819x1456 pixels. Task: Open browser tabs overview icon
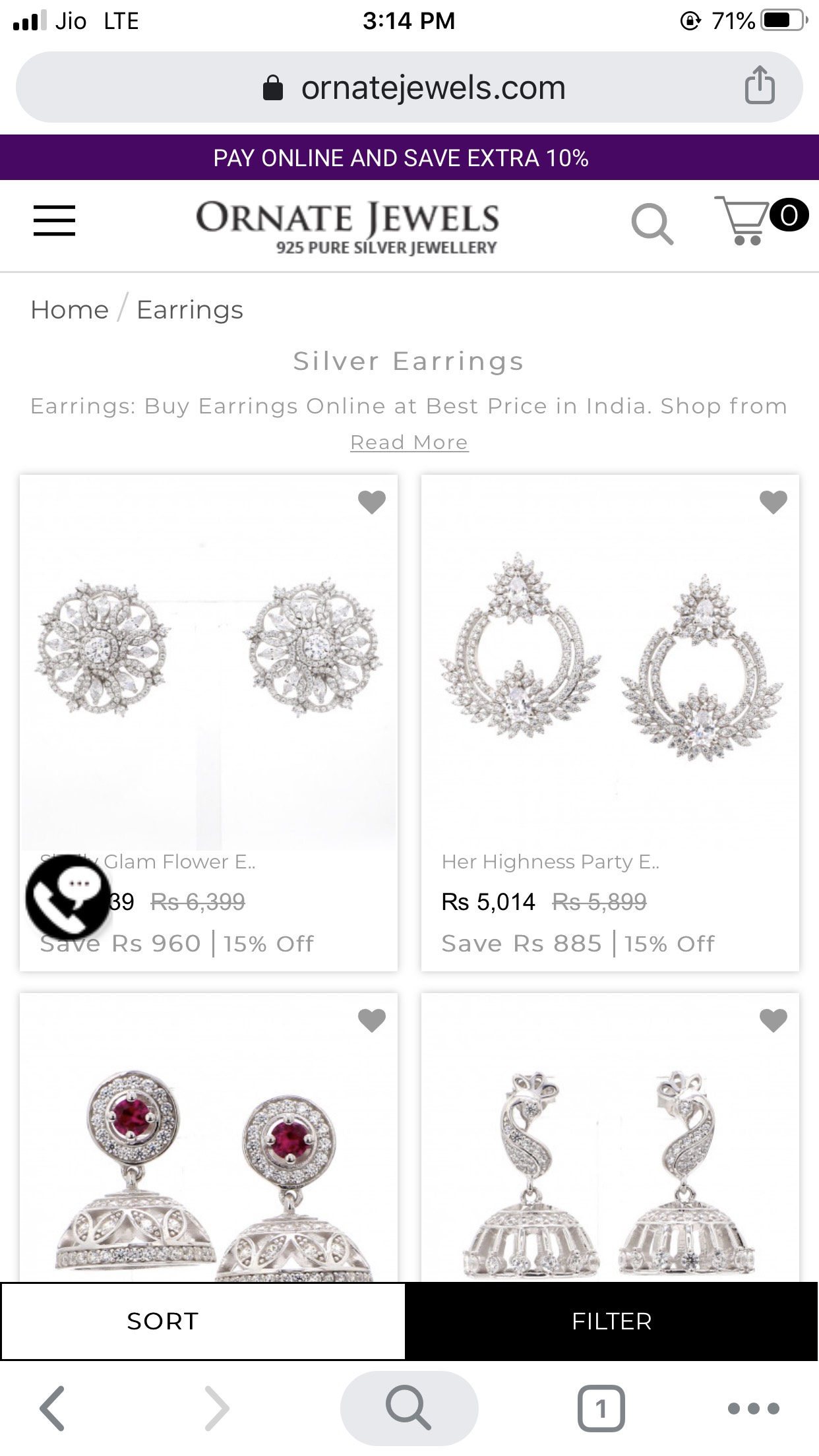pos(601,1408)
